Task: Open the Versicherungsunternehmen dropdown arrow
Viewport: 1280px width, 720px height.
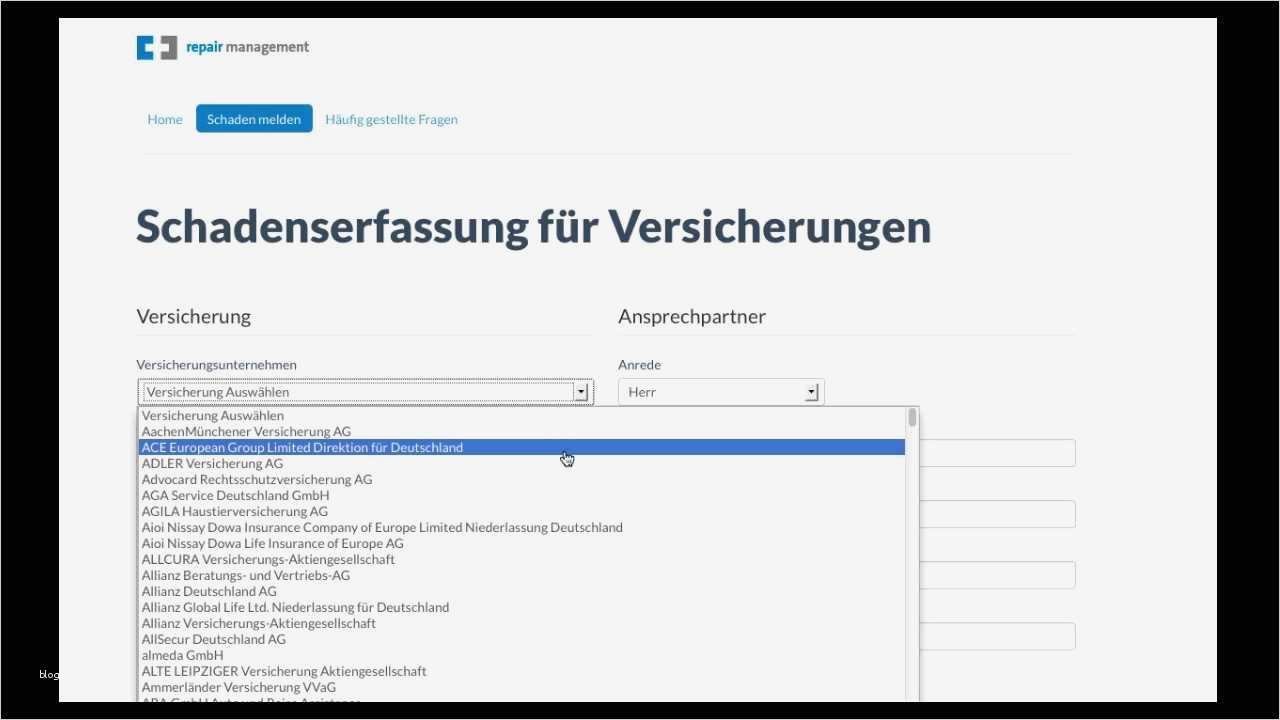Action: (581, 391)
